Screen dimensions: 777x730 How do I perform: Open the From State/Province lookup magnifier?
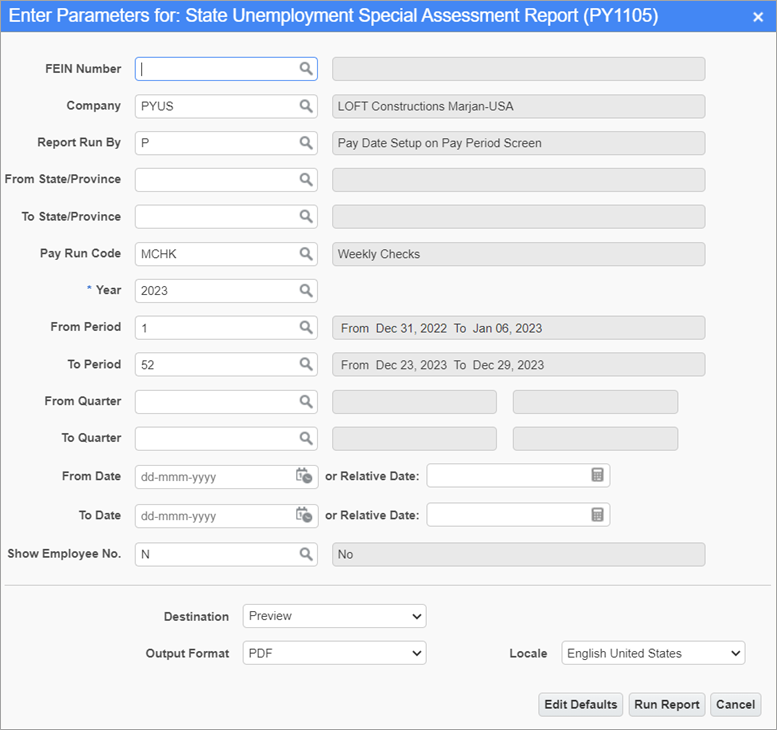[x=306, y=179]
